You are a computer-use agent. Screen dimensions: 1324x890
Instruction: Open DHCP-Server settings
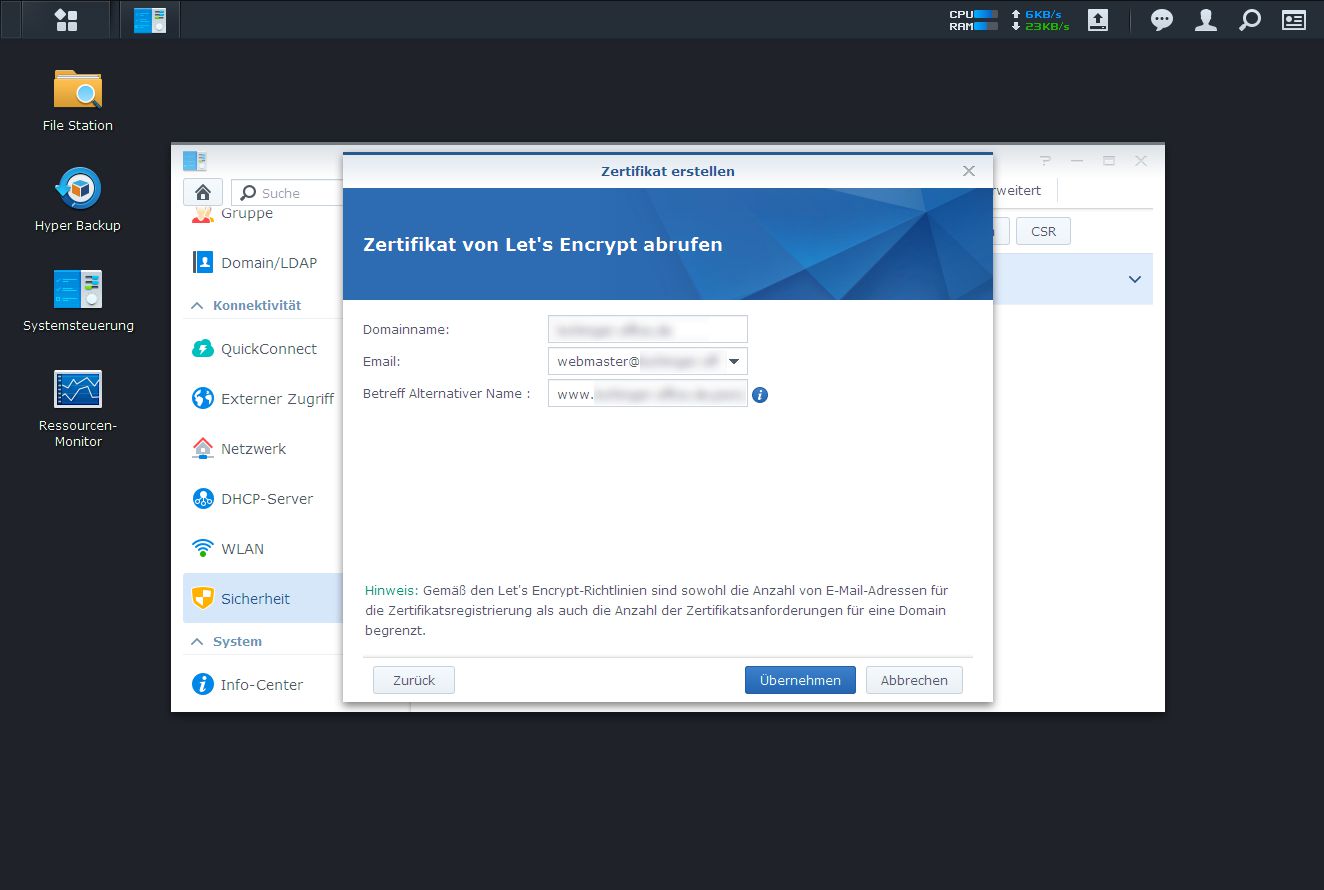pyautogui.click(x=263, y=499)
